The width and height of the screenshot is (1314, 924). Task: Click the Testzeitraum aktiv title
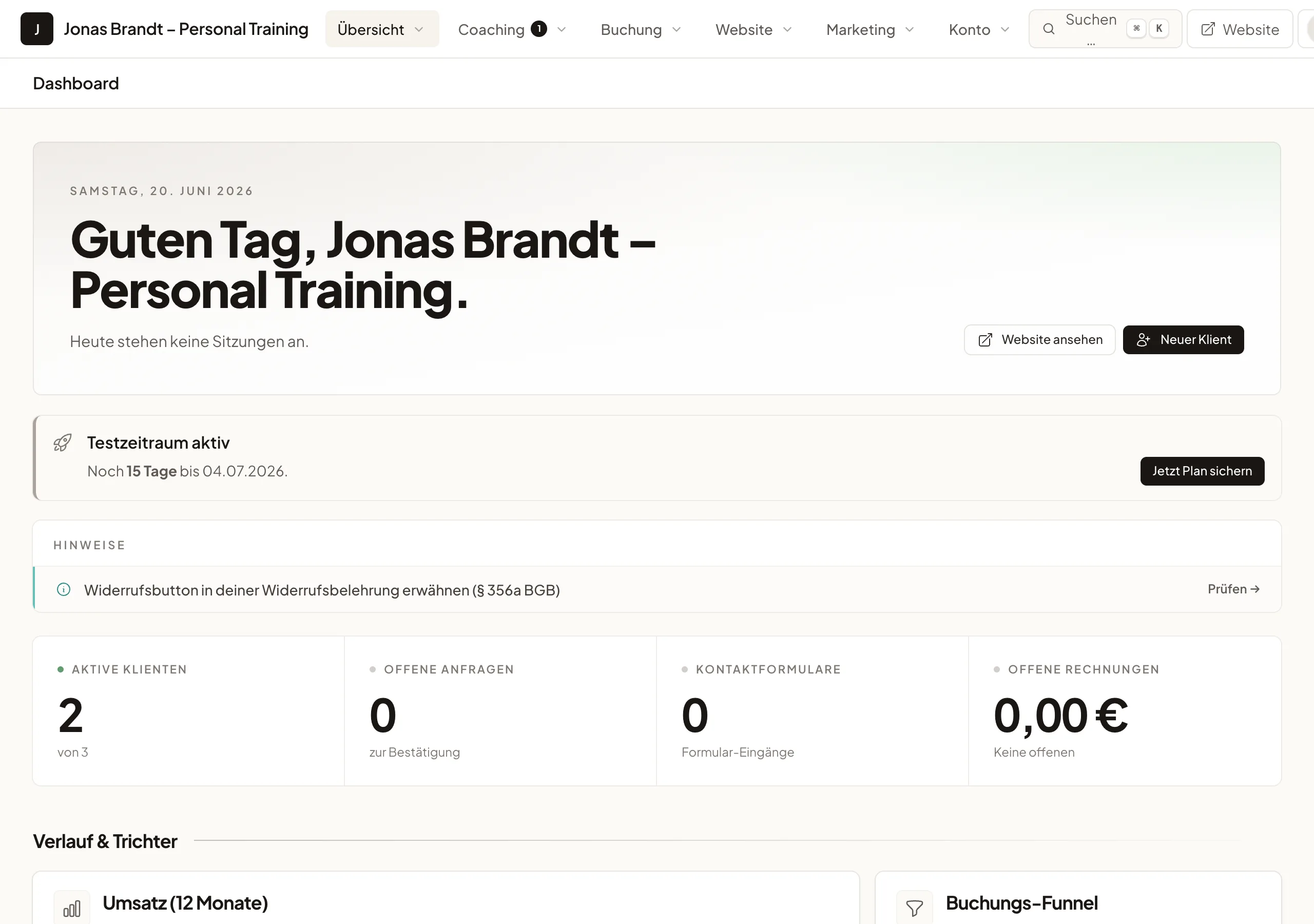(159, 442)
